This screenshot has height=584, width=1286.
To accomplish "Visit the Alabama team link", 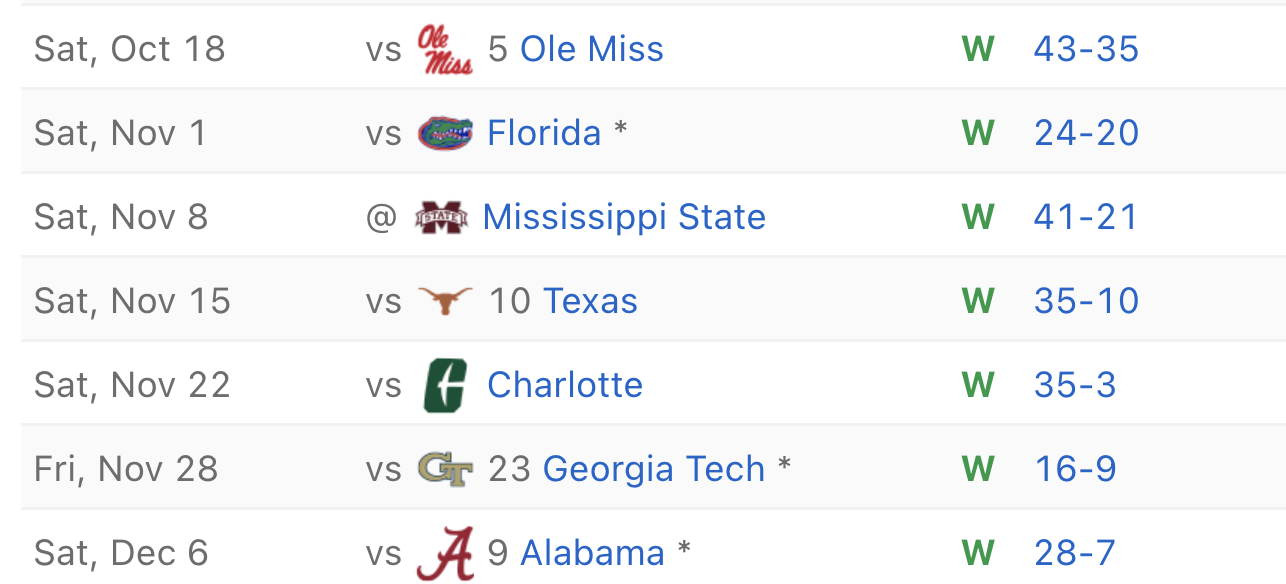I will tap(593, 553).
